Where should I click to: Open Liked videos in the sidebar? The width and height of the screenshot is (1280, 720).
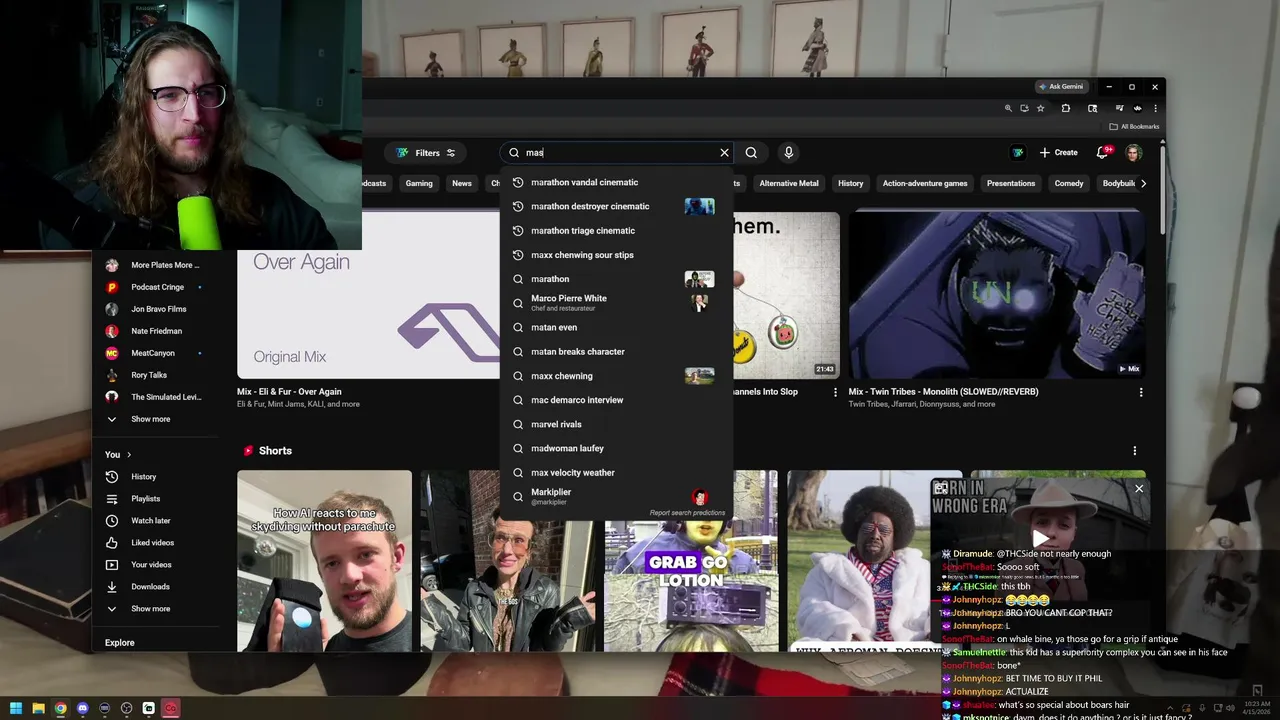click(155, 543)
